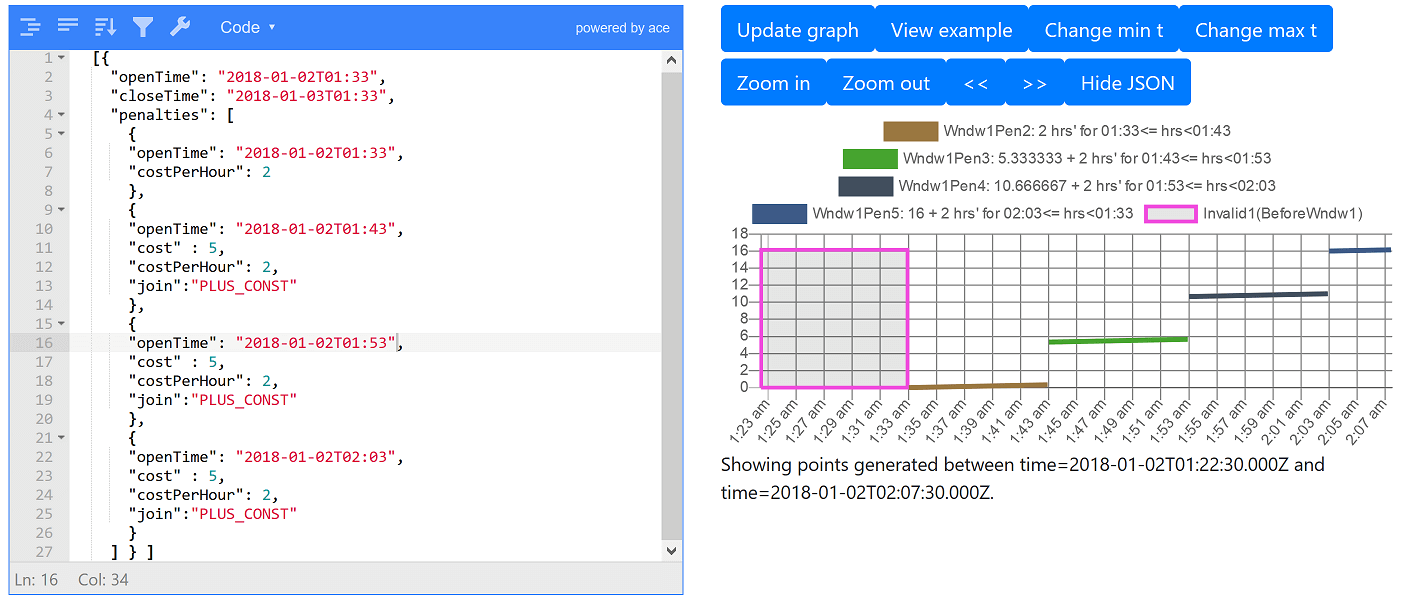
Task: Click the Wndw1Pen5 blue color swatch
Action: 779,213
